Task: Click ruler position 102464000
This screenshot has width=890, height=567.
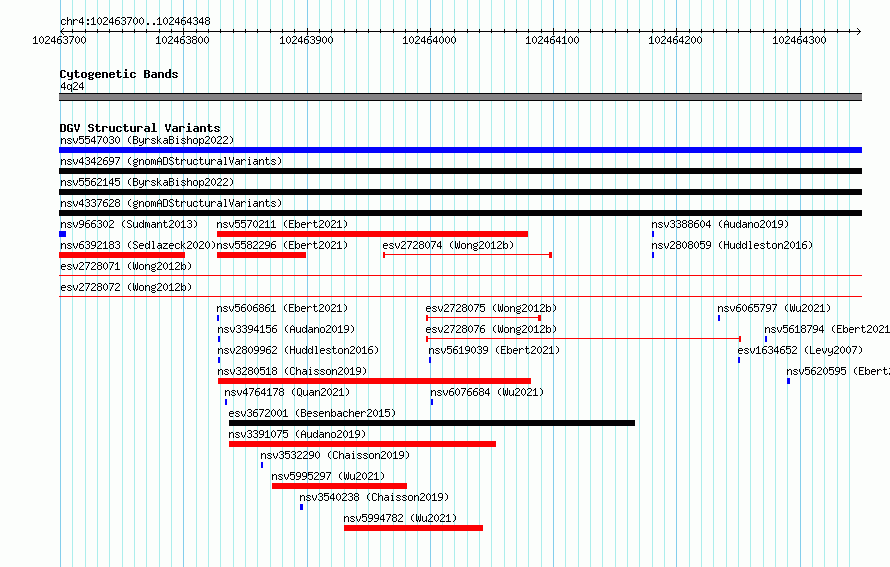Action: [x=429, y=40]
